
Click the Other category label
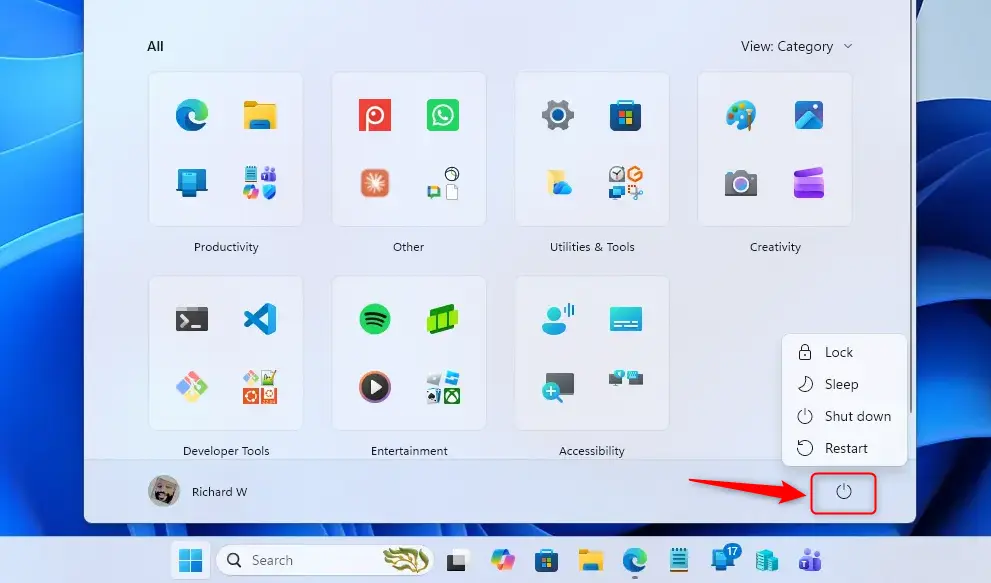pyautogui.click(x=408, y=247)
